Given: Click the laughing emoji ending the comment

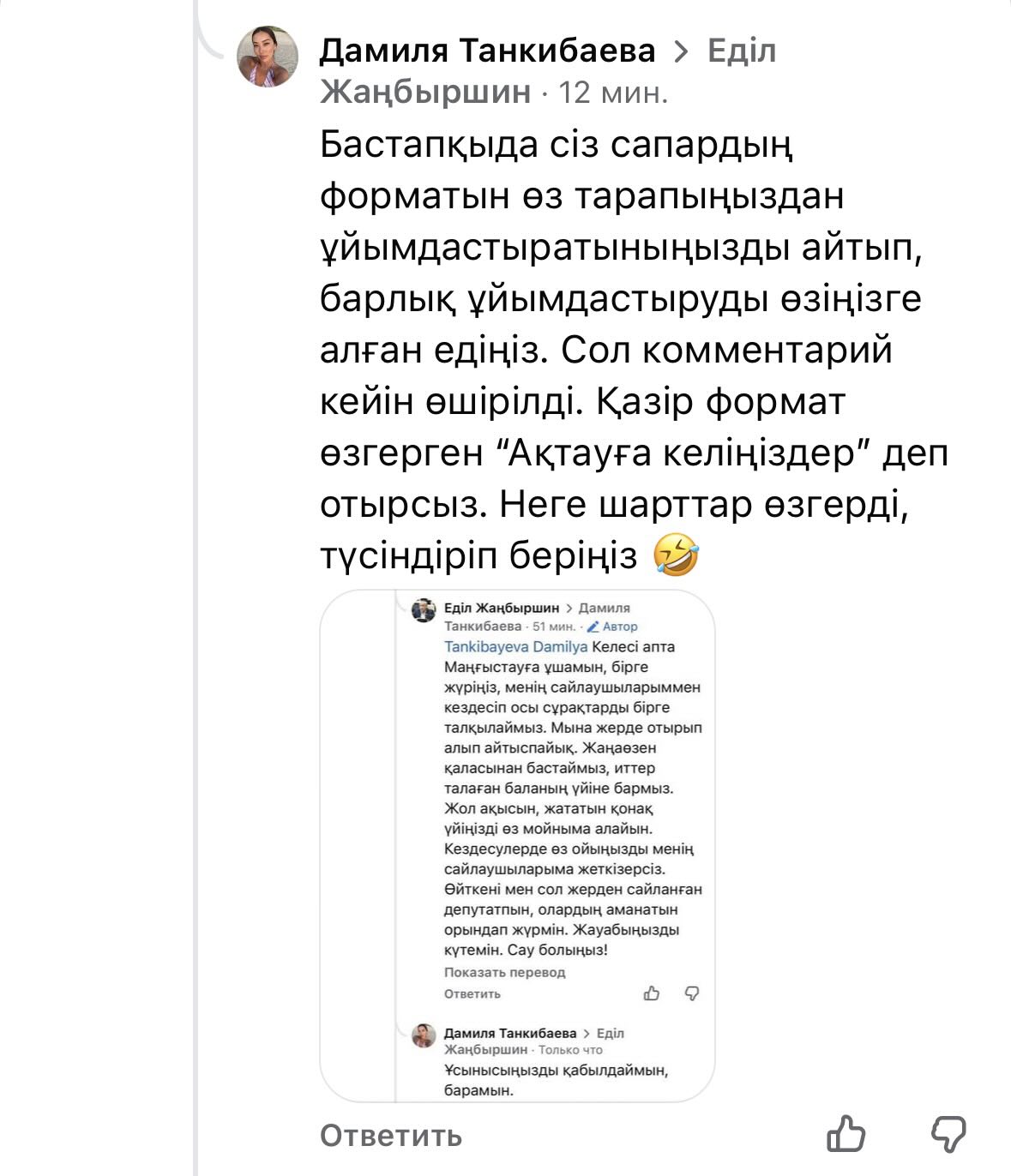Looking at the screenshot, I should pos(676,555).
